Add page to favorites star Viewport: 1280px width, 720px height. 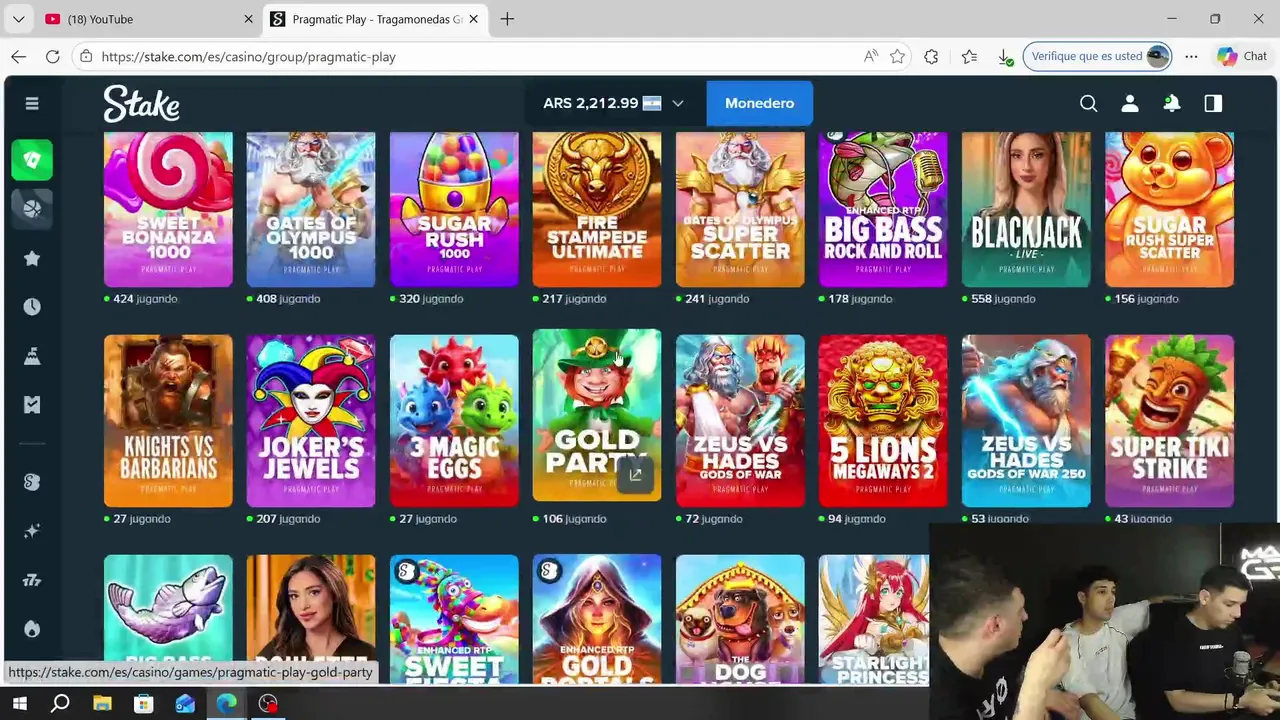(897, 57)
